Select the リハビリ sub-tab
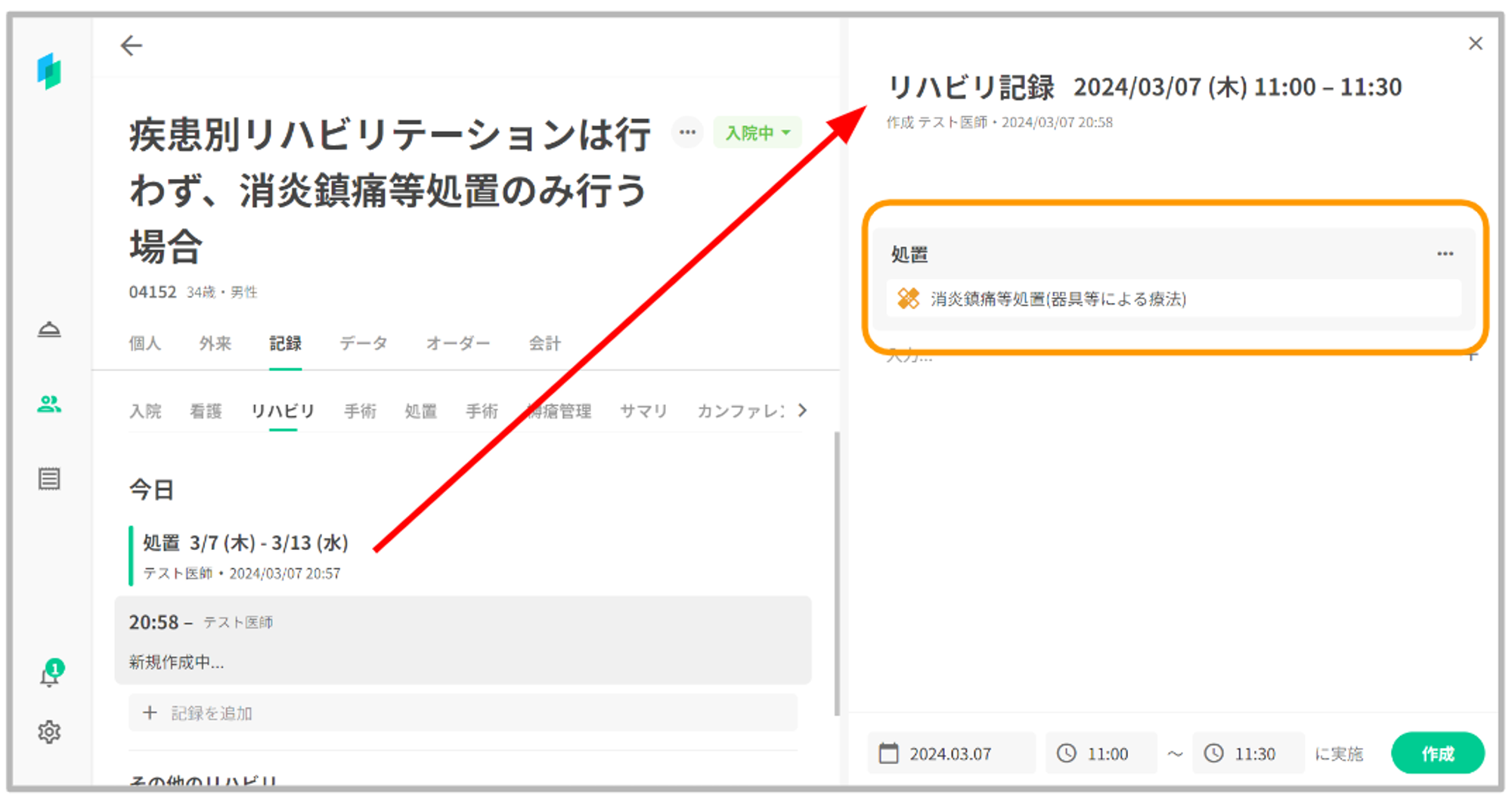1512x807 pixels. [x=283, y=411]
